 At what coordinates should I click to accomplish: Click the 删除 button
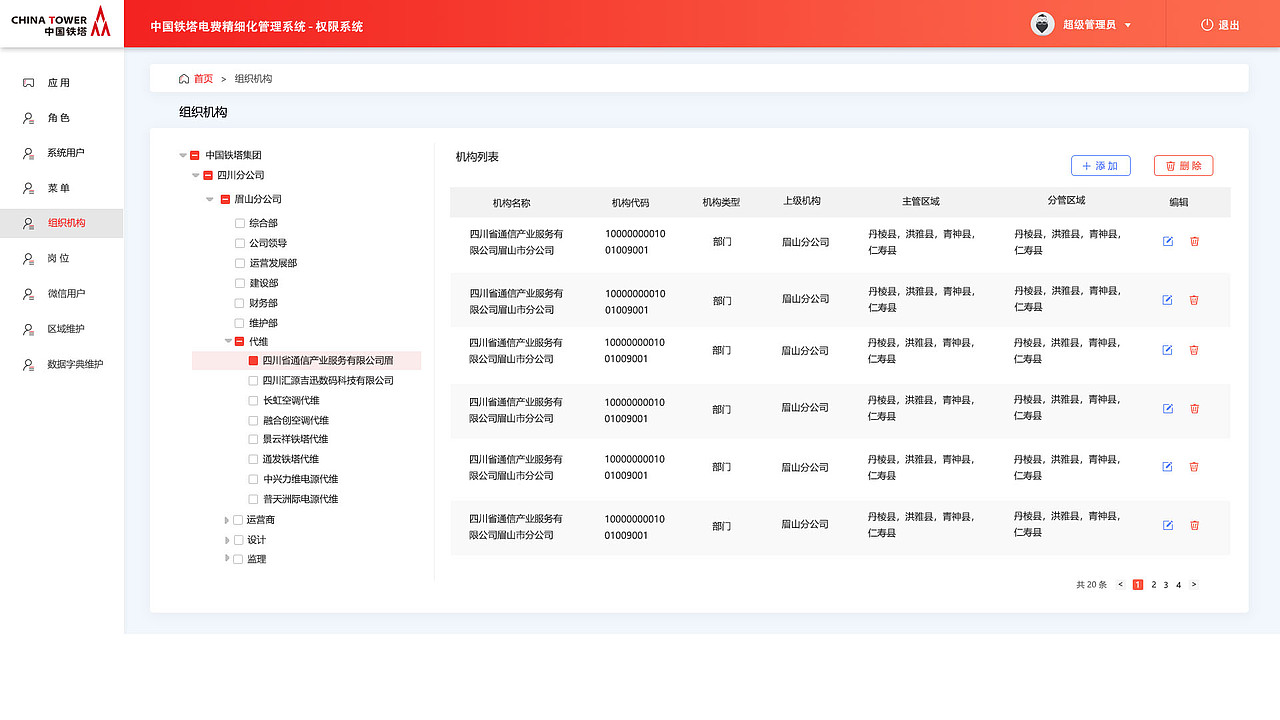point(1184,166)
